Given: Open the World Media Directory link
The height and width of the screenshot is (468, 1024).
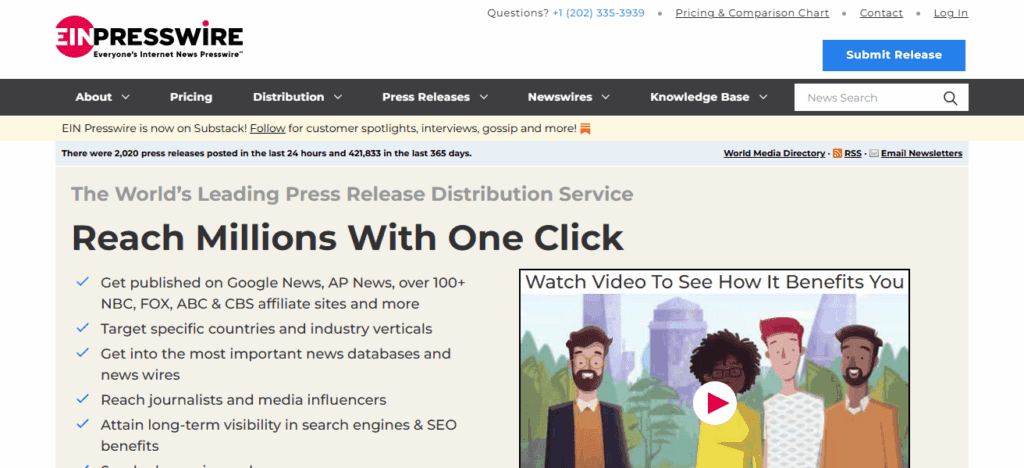Looking at the screenshot, I should [774, 153].
